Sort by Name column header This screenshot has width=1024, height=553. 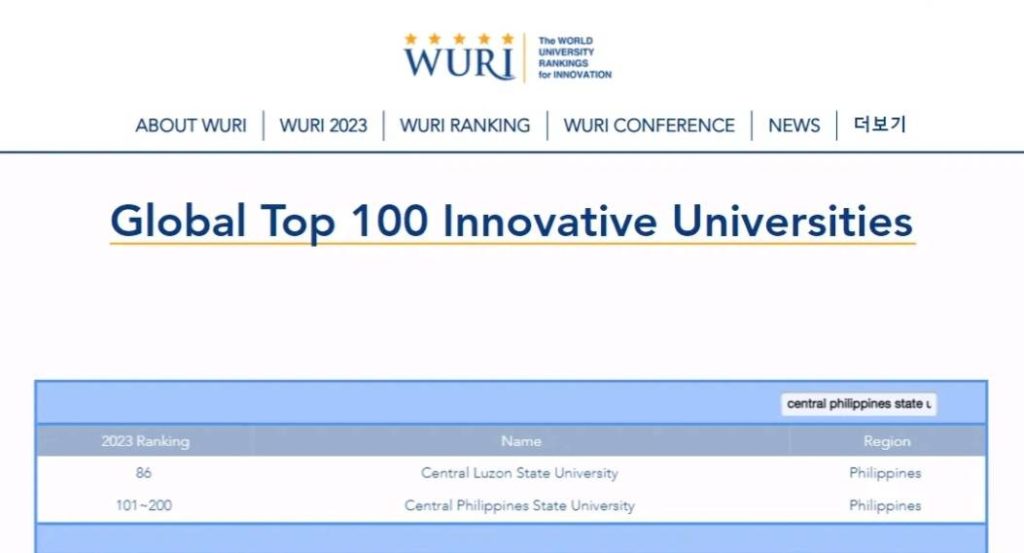pos(520,441)
